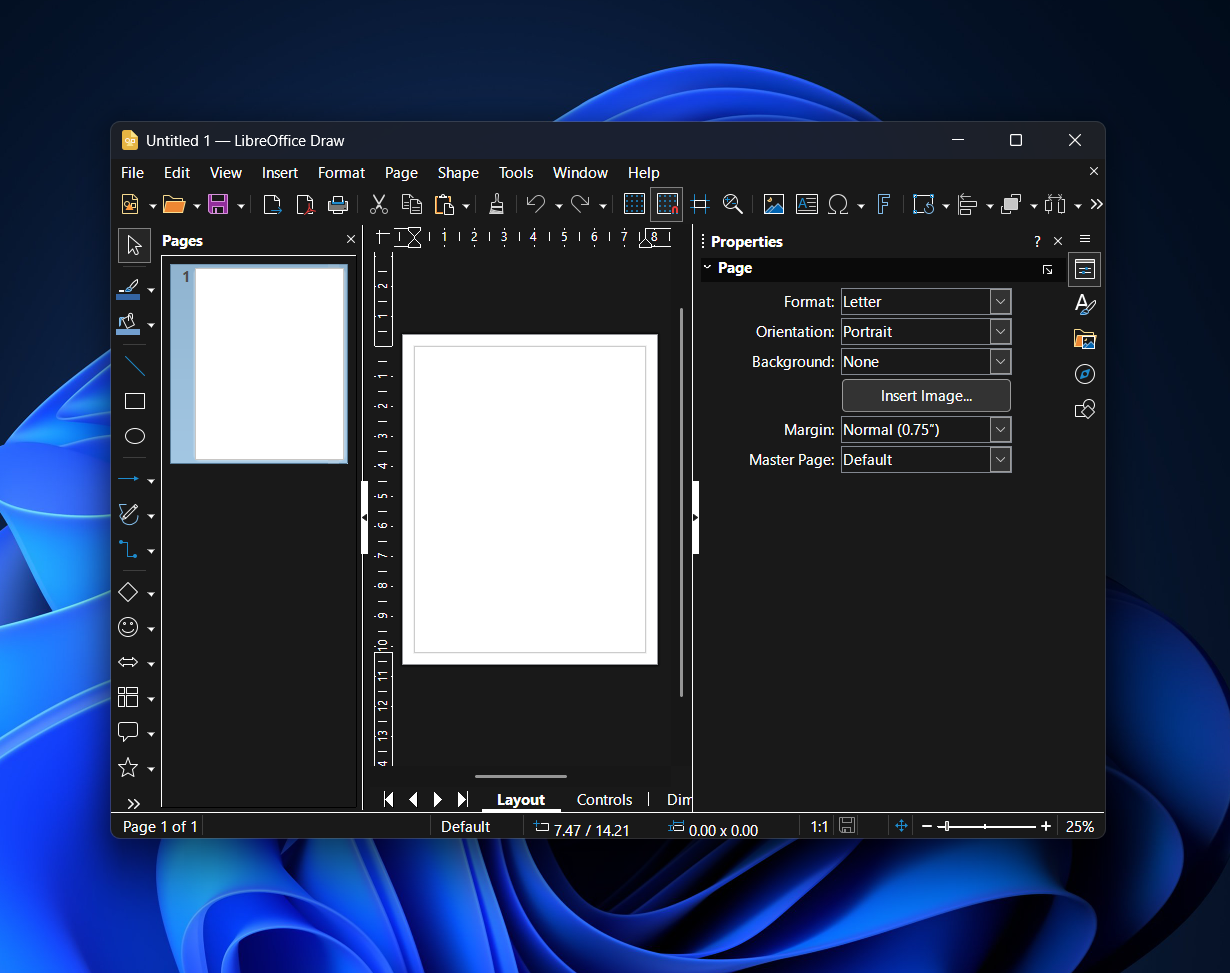Viewport: 1230px width, 973px height.
Task: Toggle Helplines While Moving
Action: [700, 205]
